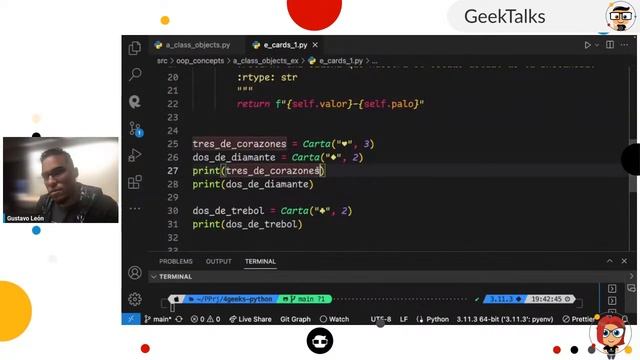Click the git main segment in terminal prompt
Viewport: 640px width, 360px height.
[305, 299]
